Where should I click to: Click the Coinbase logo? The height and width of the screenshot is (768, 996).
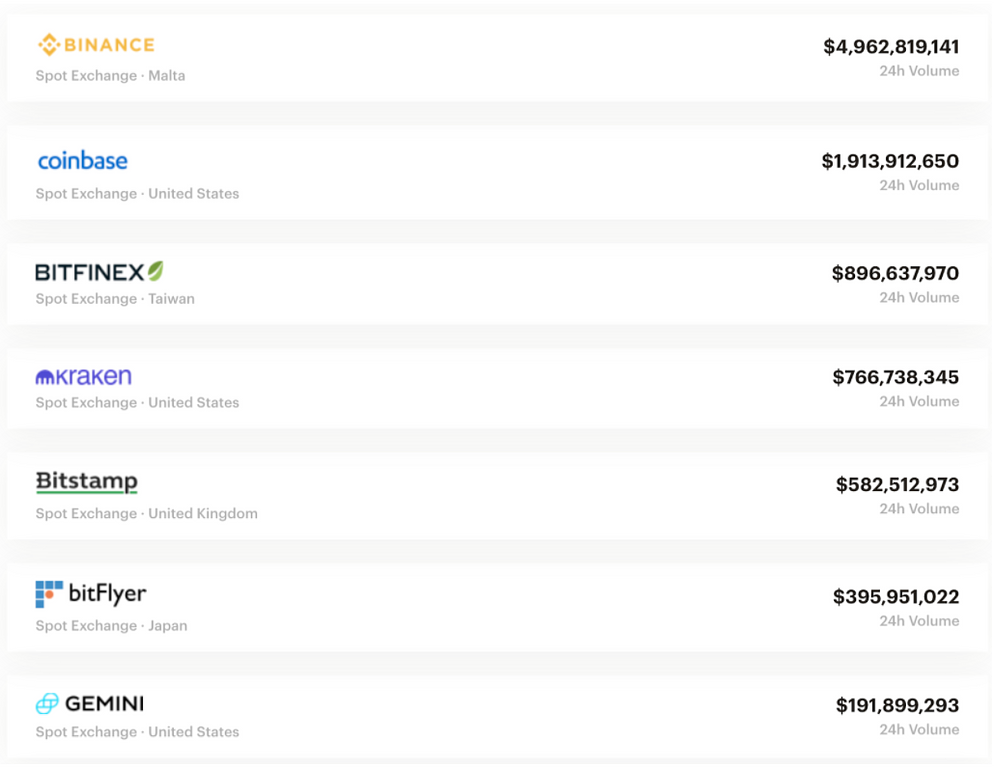[83, 161]
